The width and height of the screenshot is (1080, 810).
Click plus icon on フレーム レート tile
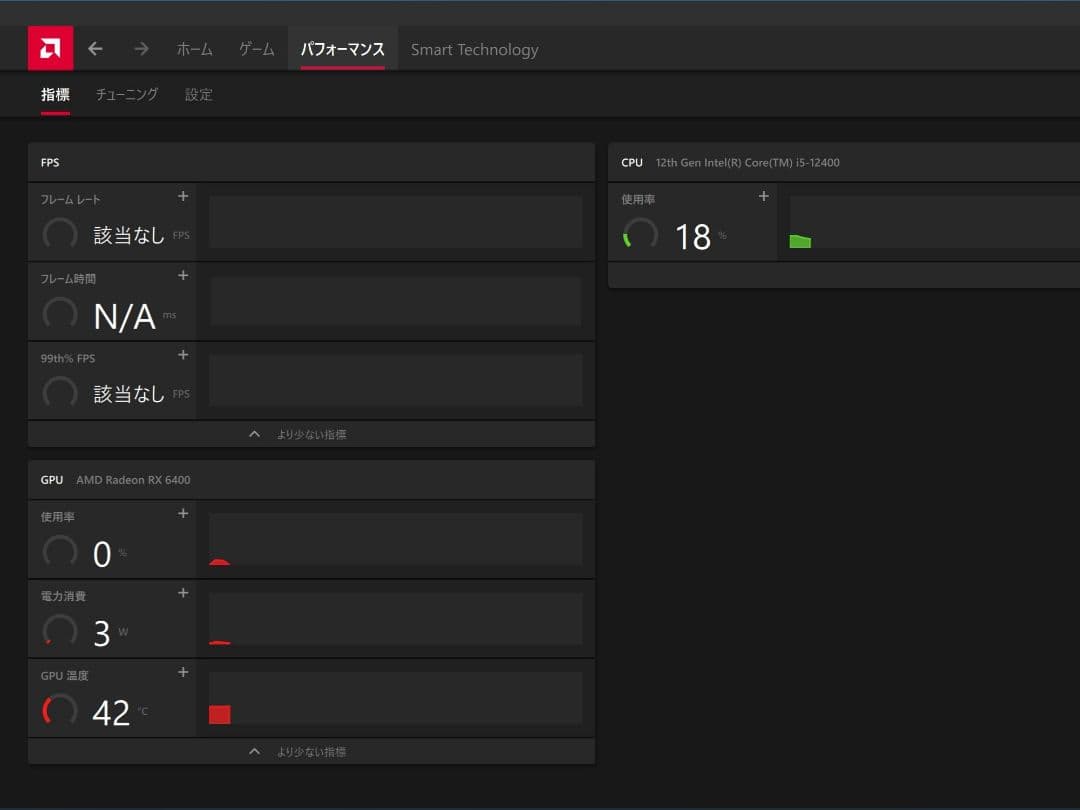[x=183, y=197]
